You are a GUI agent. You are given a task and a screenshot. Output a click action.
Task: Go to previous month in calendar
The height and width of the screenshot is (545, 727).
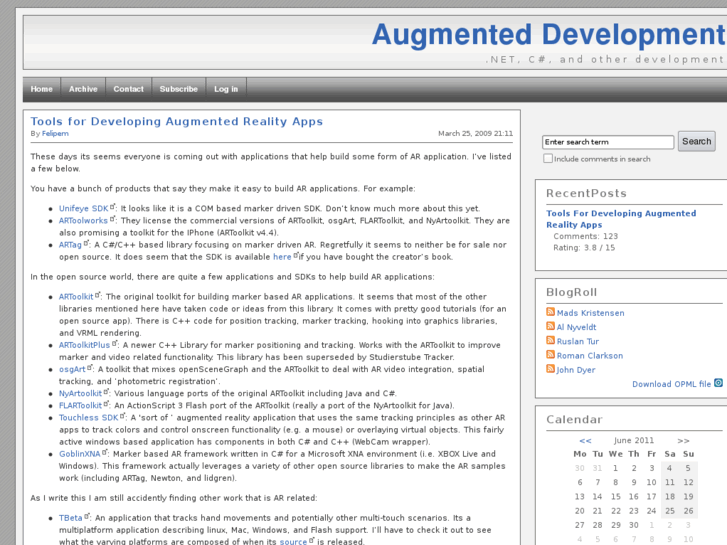(585, 441)
